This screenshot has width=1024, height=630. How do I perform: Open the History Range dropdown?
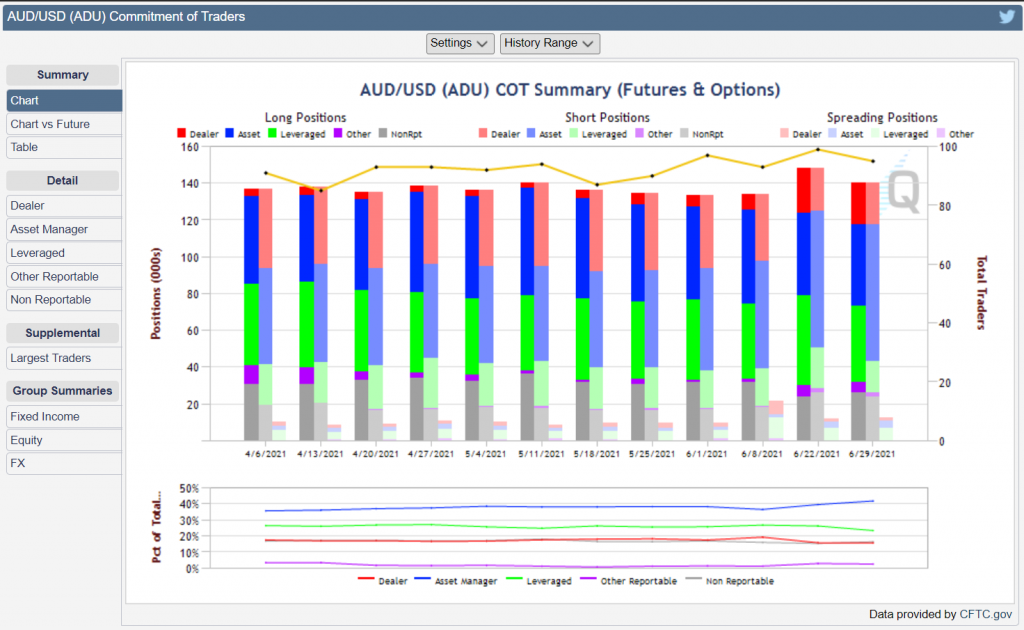tap(550, 43)
